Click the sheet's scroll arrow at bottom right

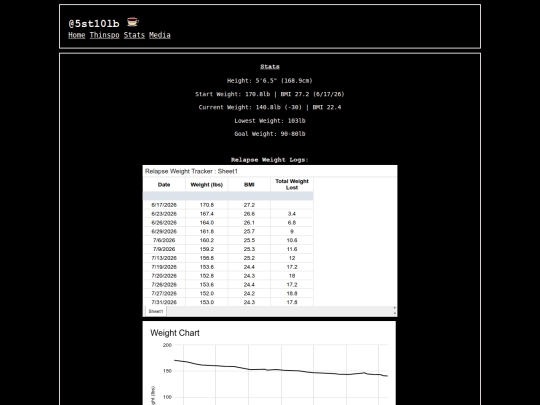pos(394,313)
